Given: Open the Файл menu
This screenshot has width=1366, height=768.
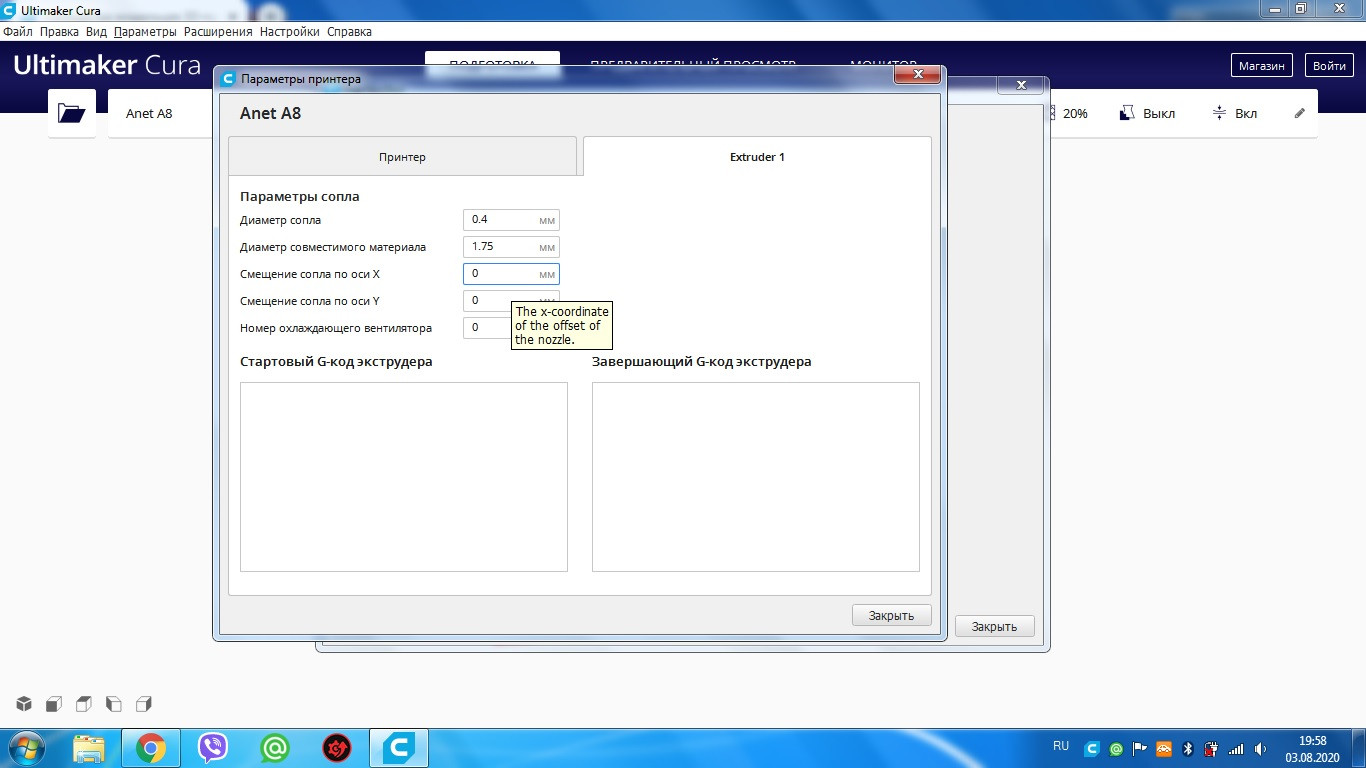Looking at the screenshot, I should (18, 31).
